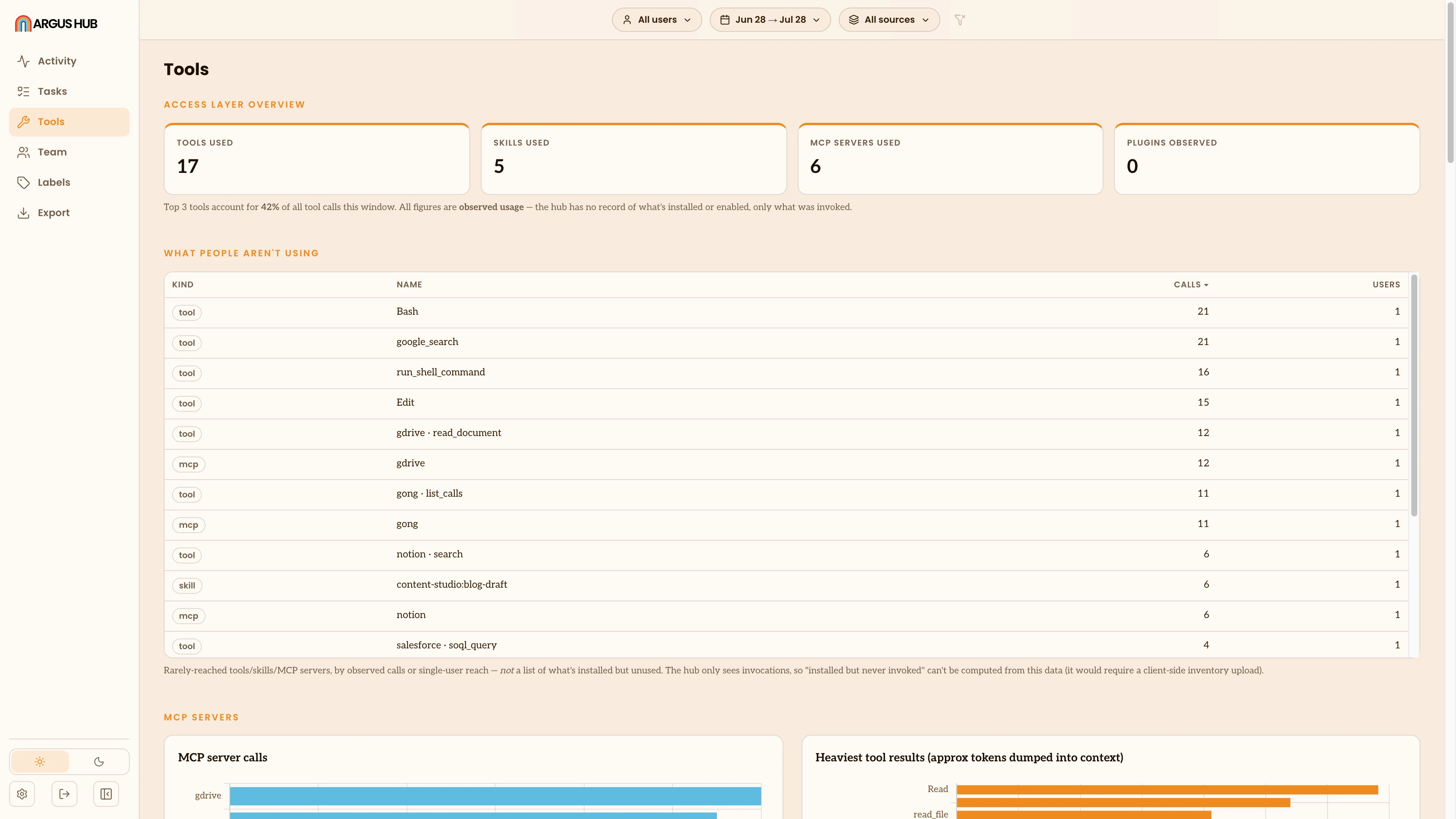This screenshot has width=1456, height=819.
Task: Click the calls value 15 for Edit
Action: (x=1203, y=402)
